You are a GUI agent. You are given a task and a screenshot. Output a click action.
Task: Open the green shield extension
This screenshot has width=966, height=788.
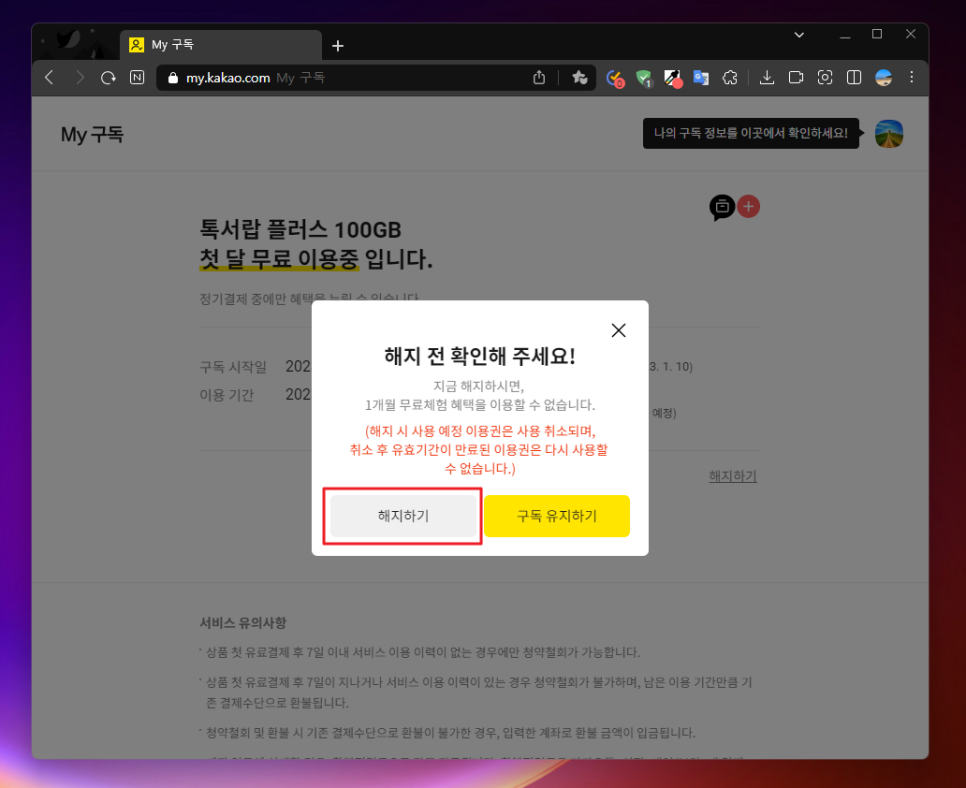pos(644,78)
